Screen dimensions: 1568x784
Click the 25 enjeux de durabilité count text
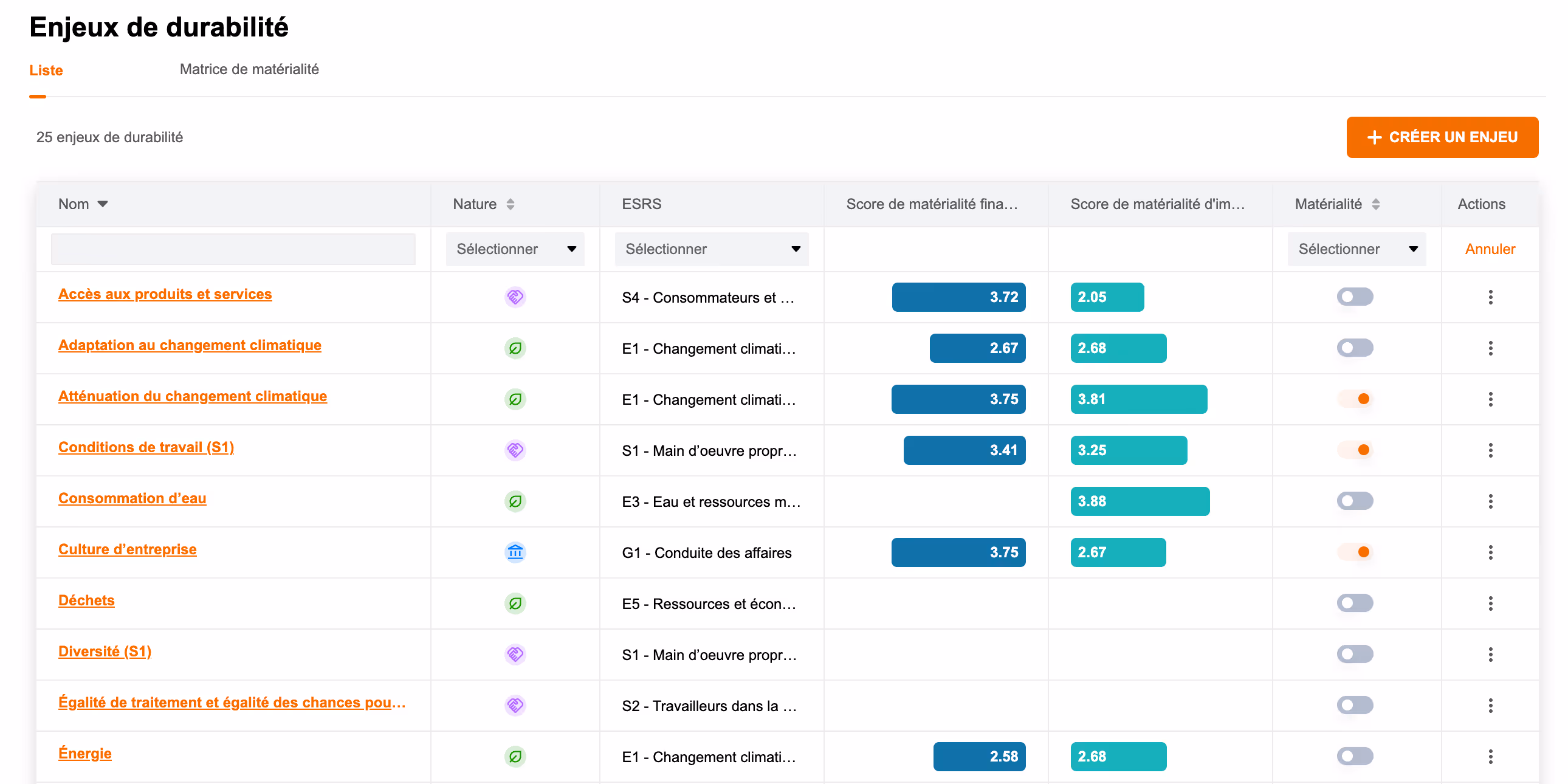pyautogui.click(x=109, y=137)
